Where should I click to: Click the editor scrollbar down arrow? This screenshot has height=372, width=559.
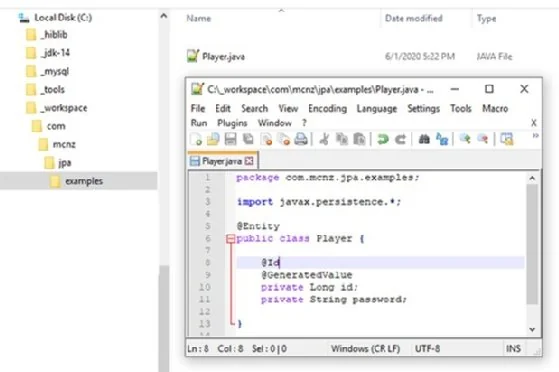click(x=532, y=330)
